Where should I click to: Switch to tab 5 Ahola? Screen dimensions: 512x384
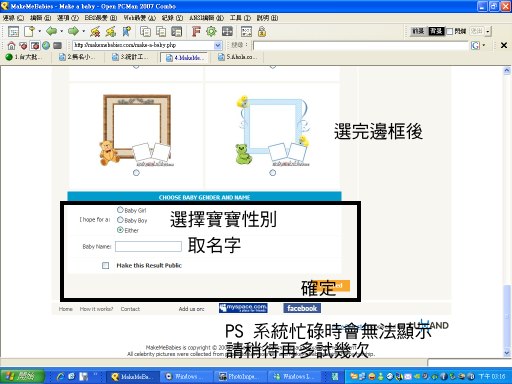point(239,57)
